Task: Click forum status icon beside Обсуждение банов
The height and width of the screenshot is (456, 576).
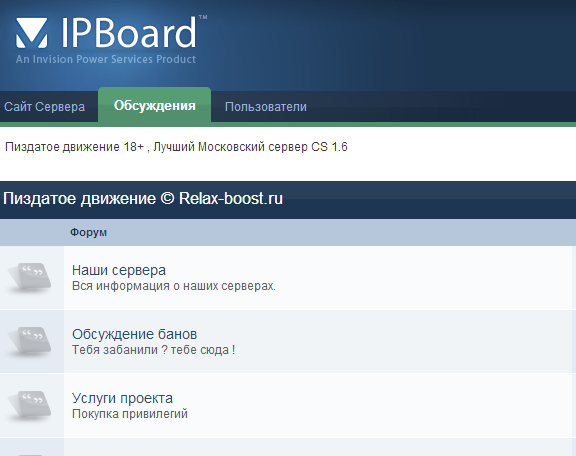Action: click(29, 341)
